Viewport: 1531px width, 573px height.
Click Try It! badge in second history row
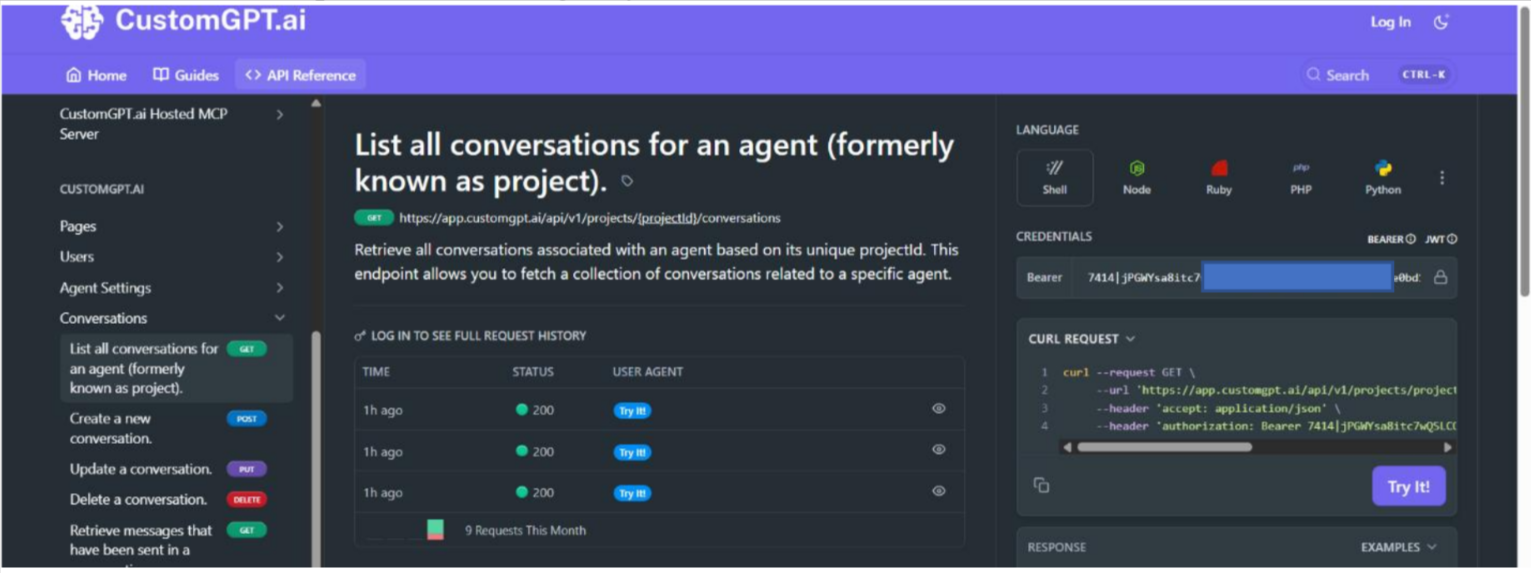point(632,452)
